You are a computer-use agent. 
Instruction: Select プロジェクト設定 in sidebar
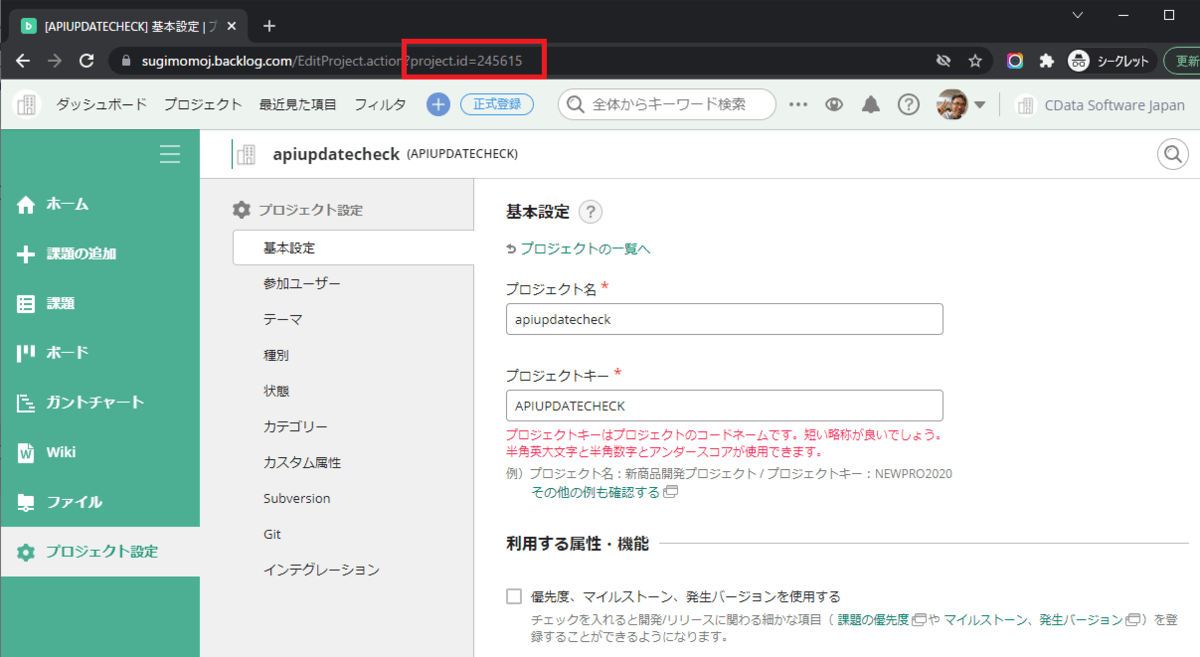point(100,552)
